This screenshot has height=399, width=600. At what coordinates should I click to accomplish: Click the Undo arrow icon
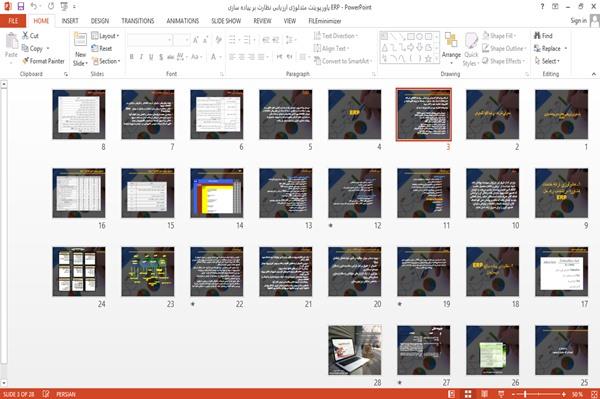click(33, 6)
